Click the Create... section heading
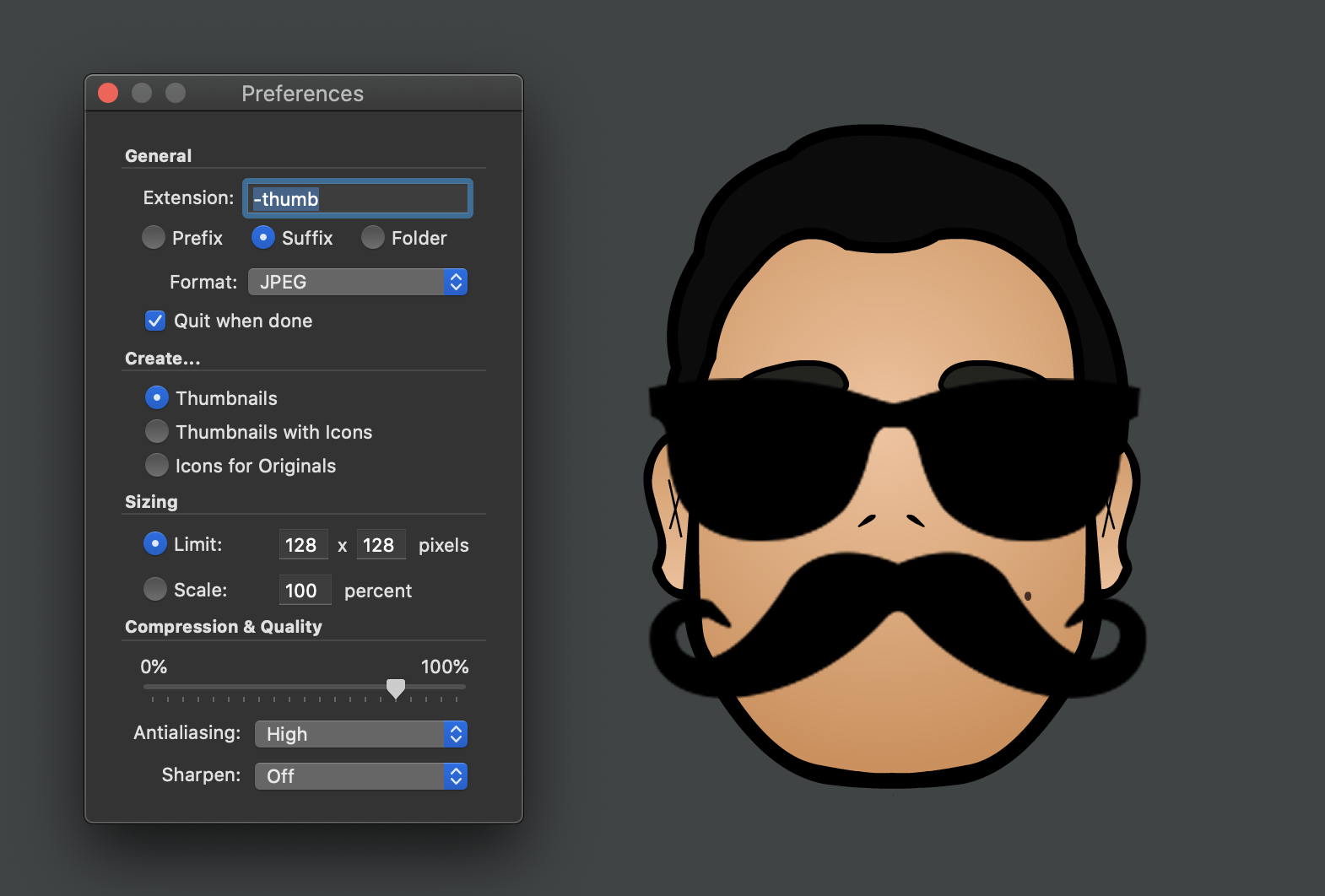 point(163,359)
